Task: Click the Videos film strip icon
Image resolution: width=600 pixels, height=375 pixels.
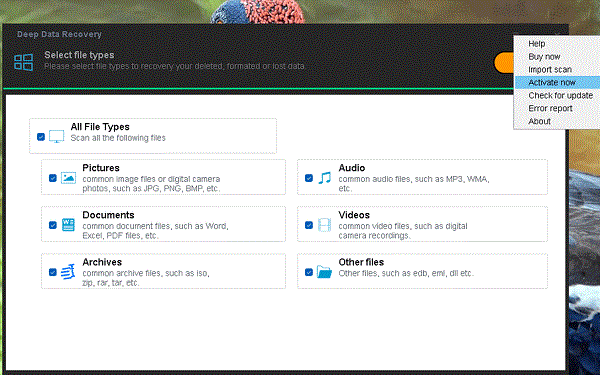Action: click(x=324, y=225)
